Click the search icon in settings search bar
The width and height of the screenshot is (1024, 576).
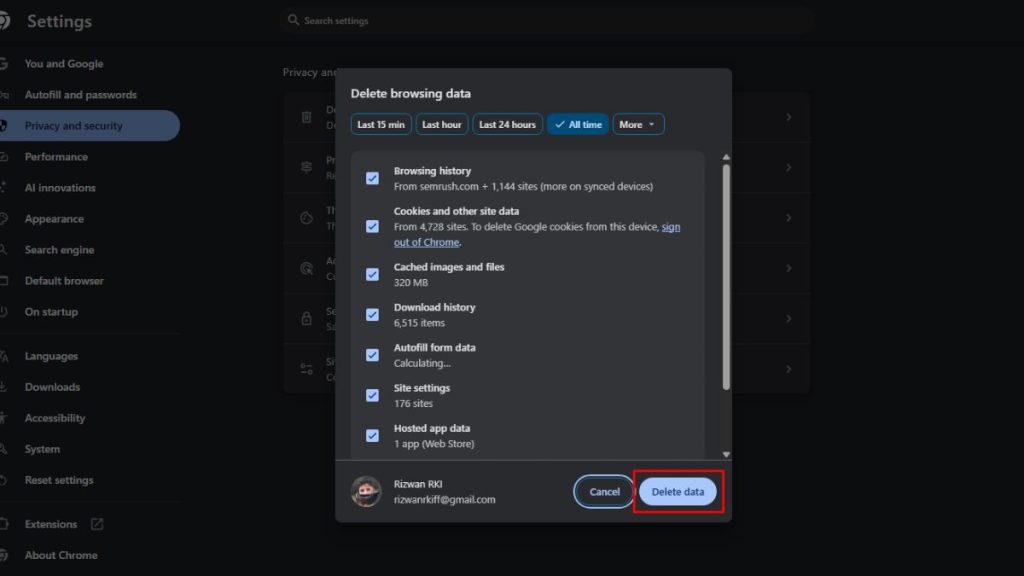[293, 20]
